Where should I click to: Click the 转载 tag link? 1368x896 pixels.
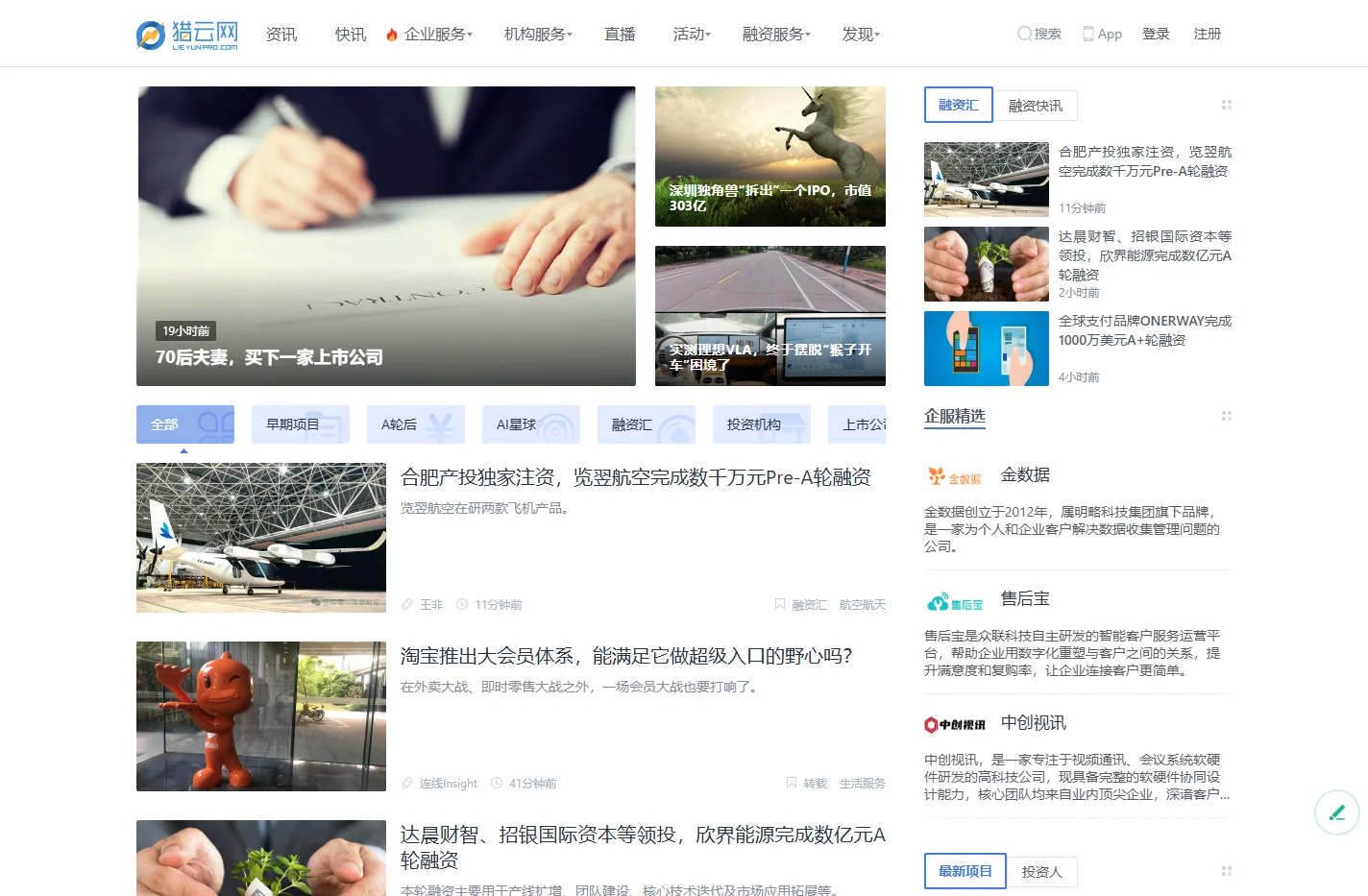click(816, 783)
